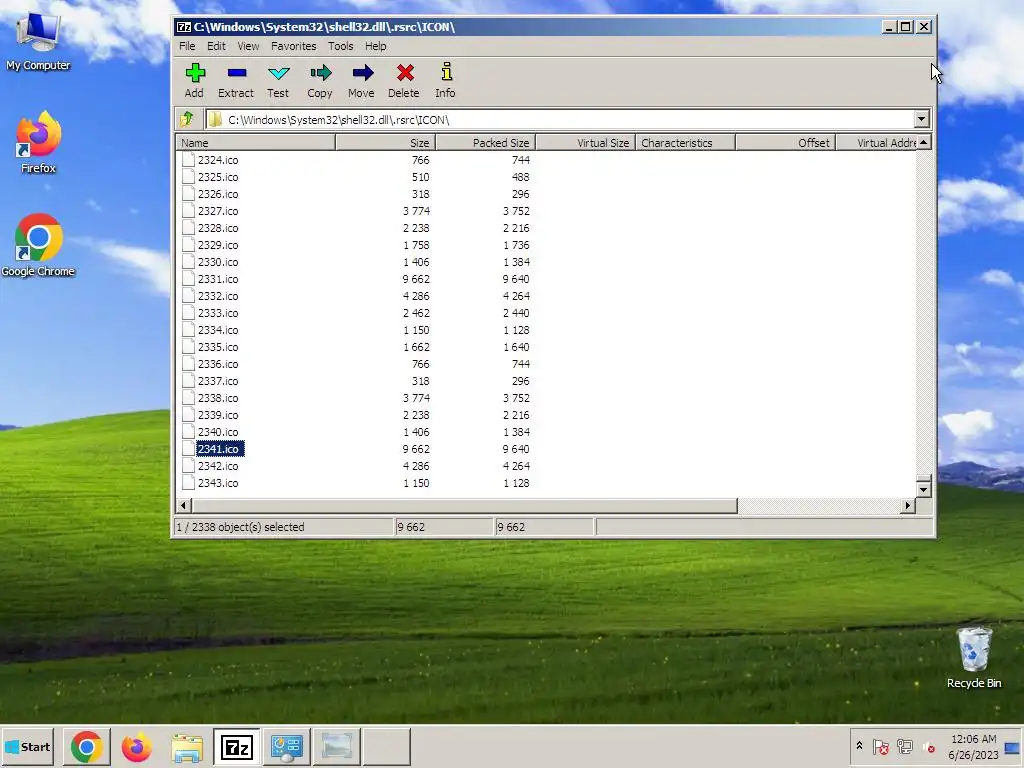Select file 2332.ico
Viewport: 1024px width, 768px height.
point(218,296)
